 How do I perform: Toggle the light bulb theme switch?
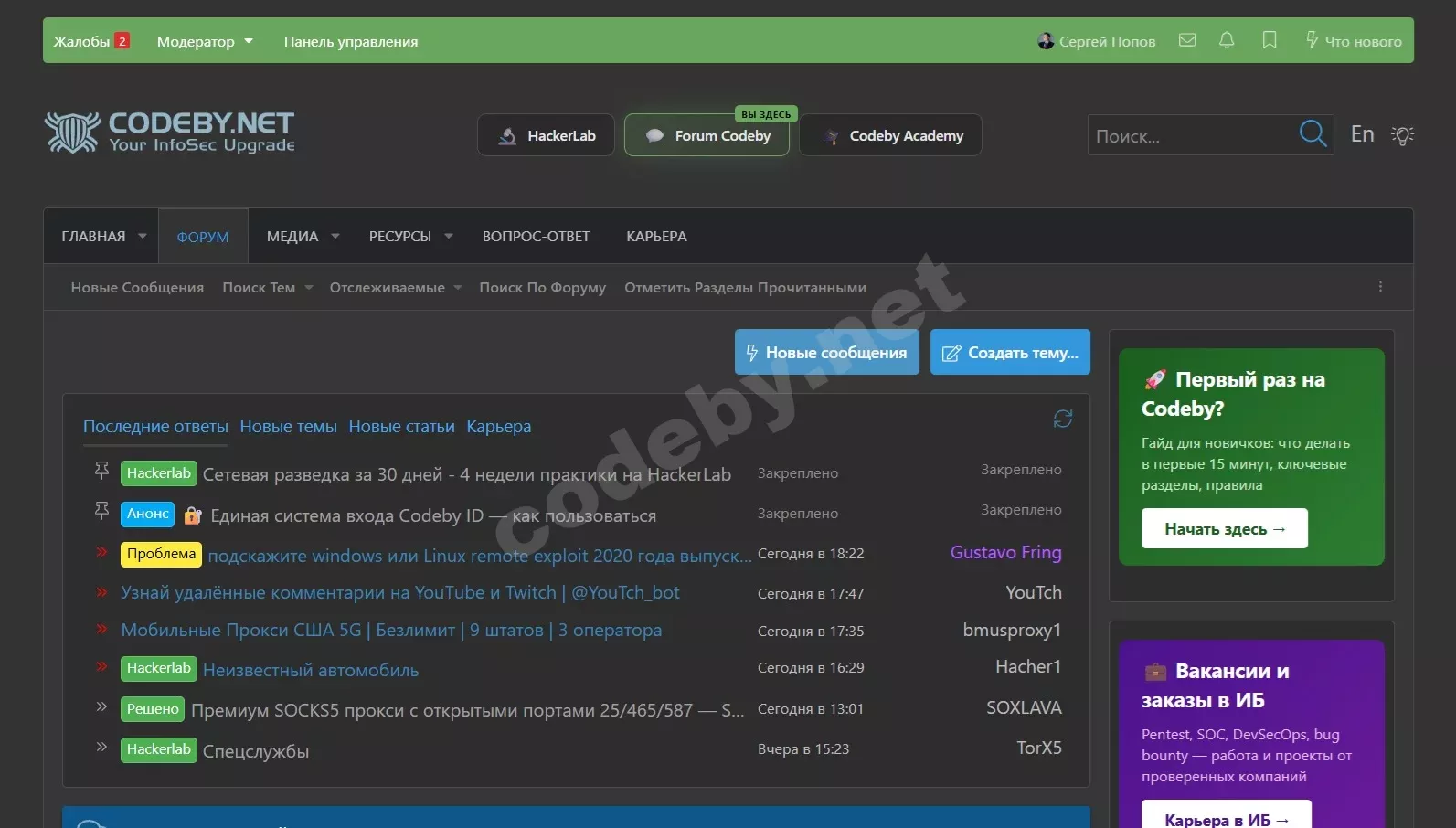coord(1402,135)
